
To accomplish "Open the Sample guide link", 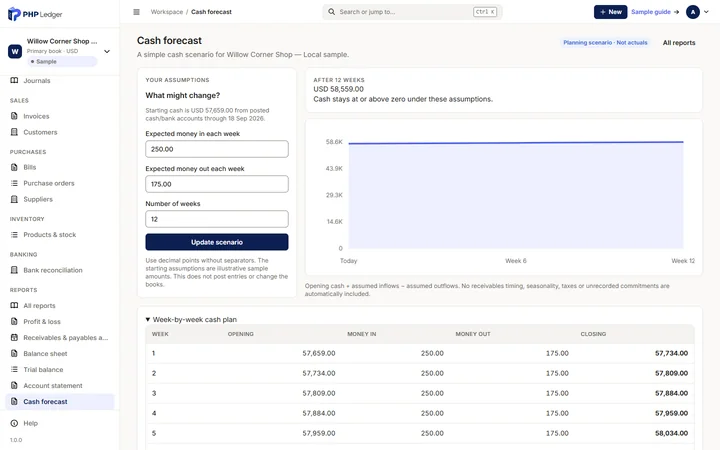I will 651,12.
